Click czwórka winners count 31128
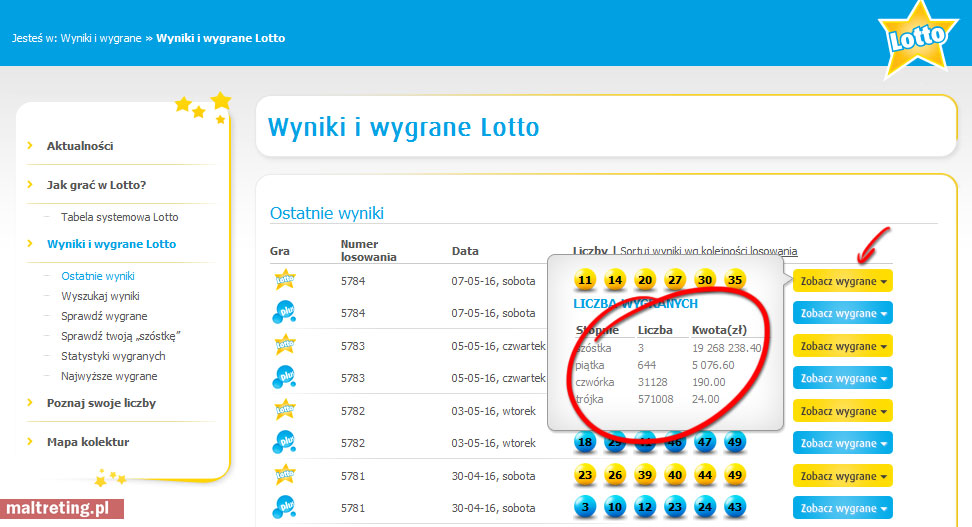 click(653, 382)
